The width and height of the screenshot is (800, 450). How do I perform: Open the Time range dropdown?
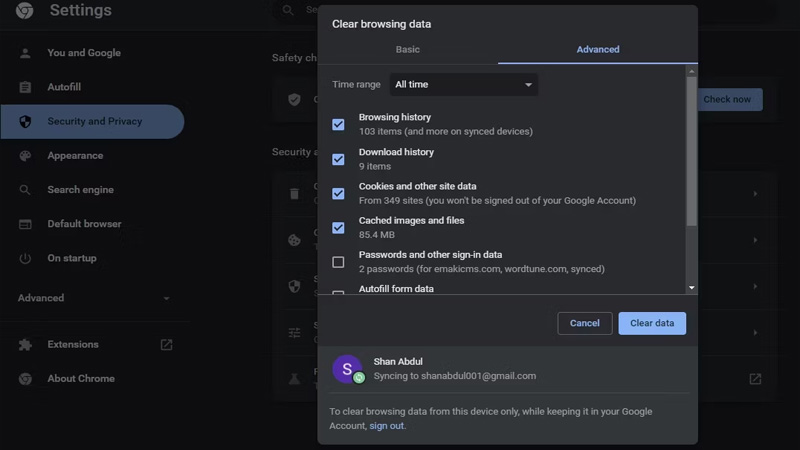point(464,85)
